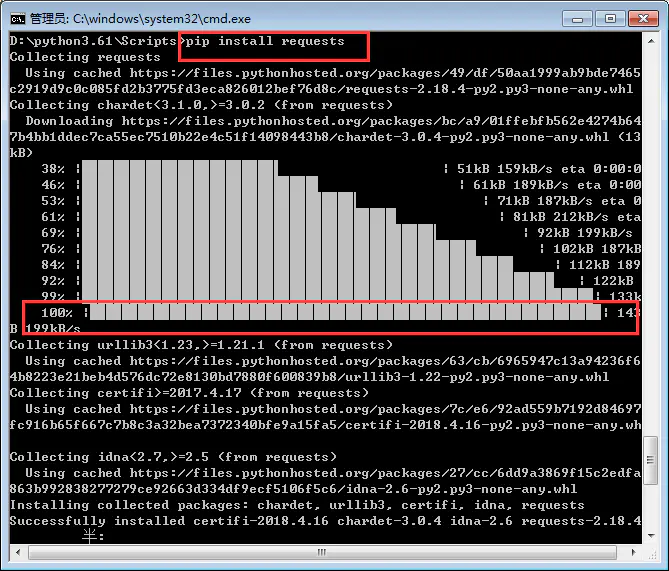Click the 'pip install requests' command text
Image resolution: width=669 pixels, height=571 pixels.
pyautogui.click(x=265, y=41)
